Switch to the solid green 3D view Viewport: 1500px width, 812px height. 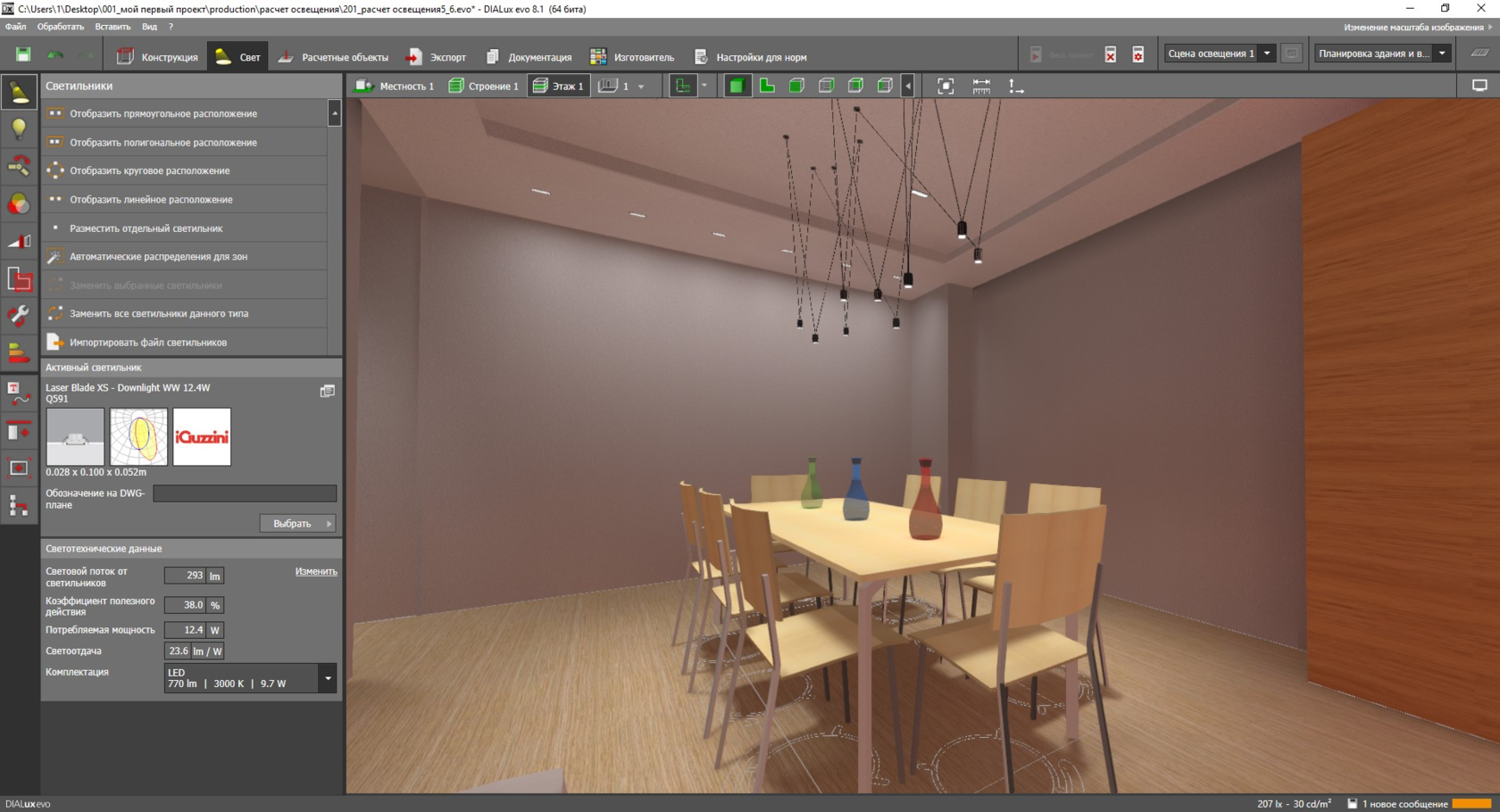737,86
